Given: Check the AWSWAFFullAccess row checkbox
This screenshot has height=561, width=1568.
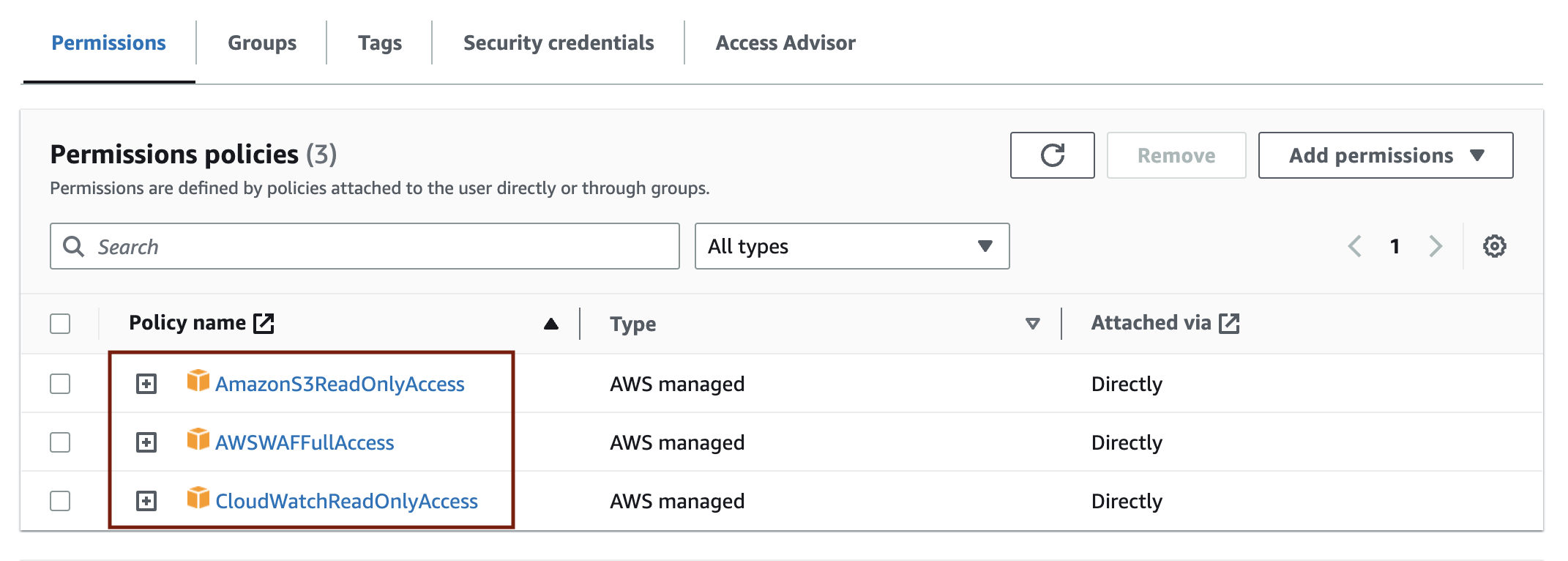Looking at the screenshot, I should [x=60, y=442].
